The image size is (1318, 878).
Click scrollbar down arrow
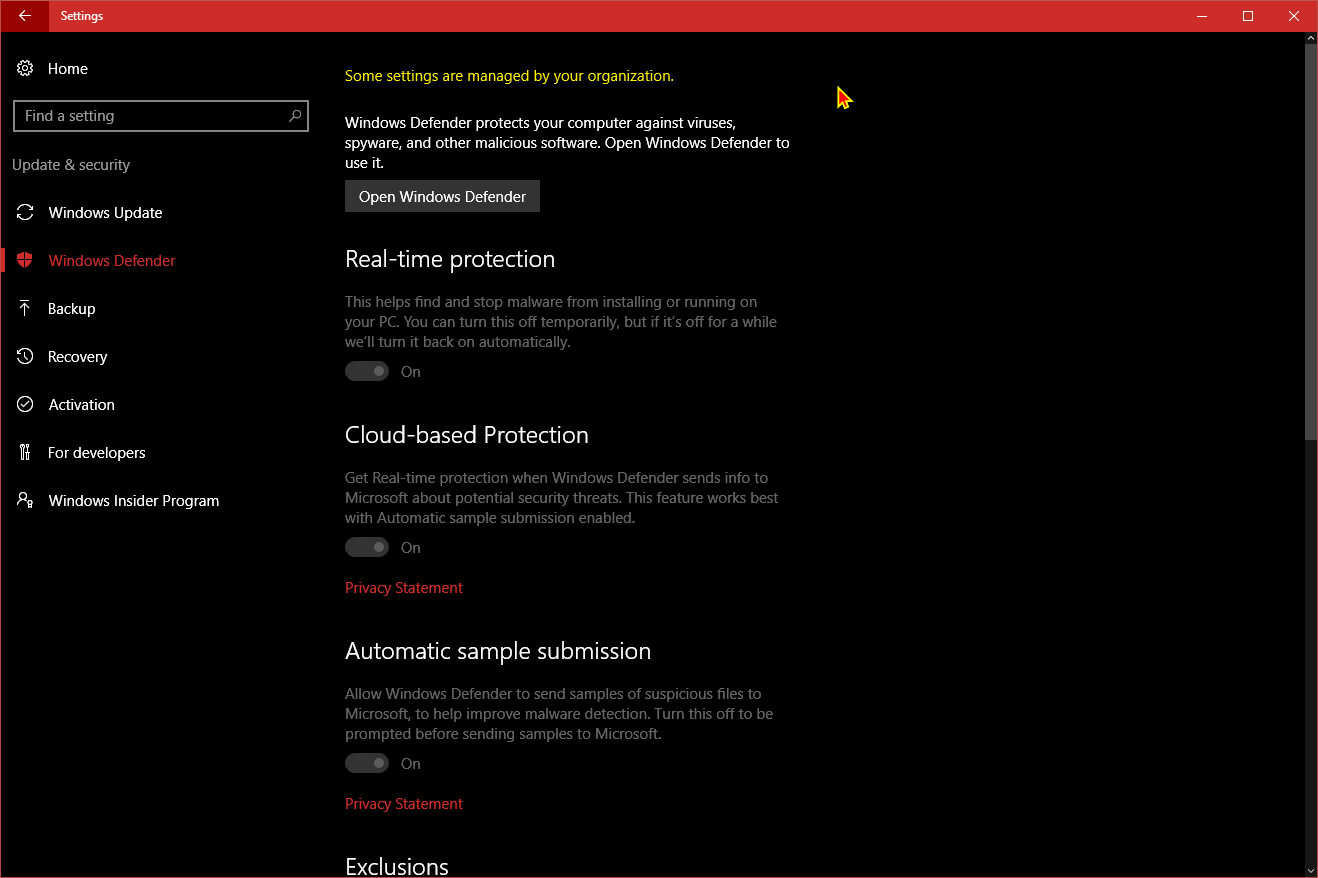pyautogui.click(x=1311, y=870)
